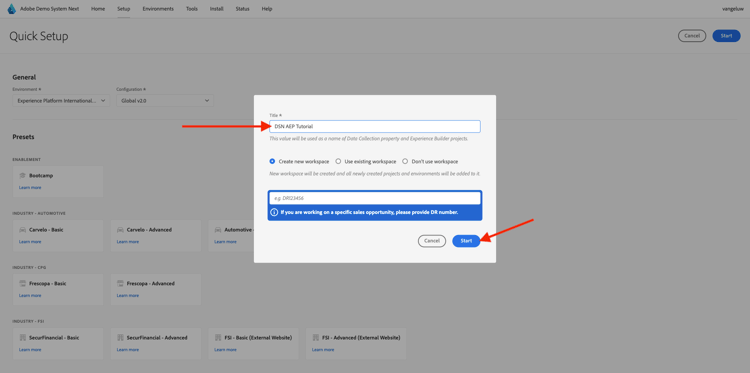The image size is (750, 373).
Task: Click the Frescopa - Basic store icon
Action: [22, 284]
